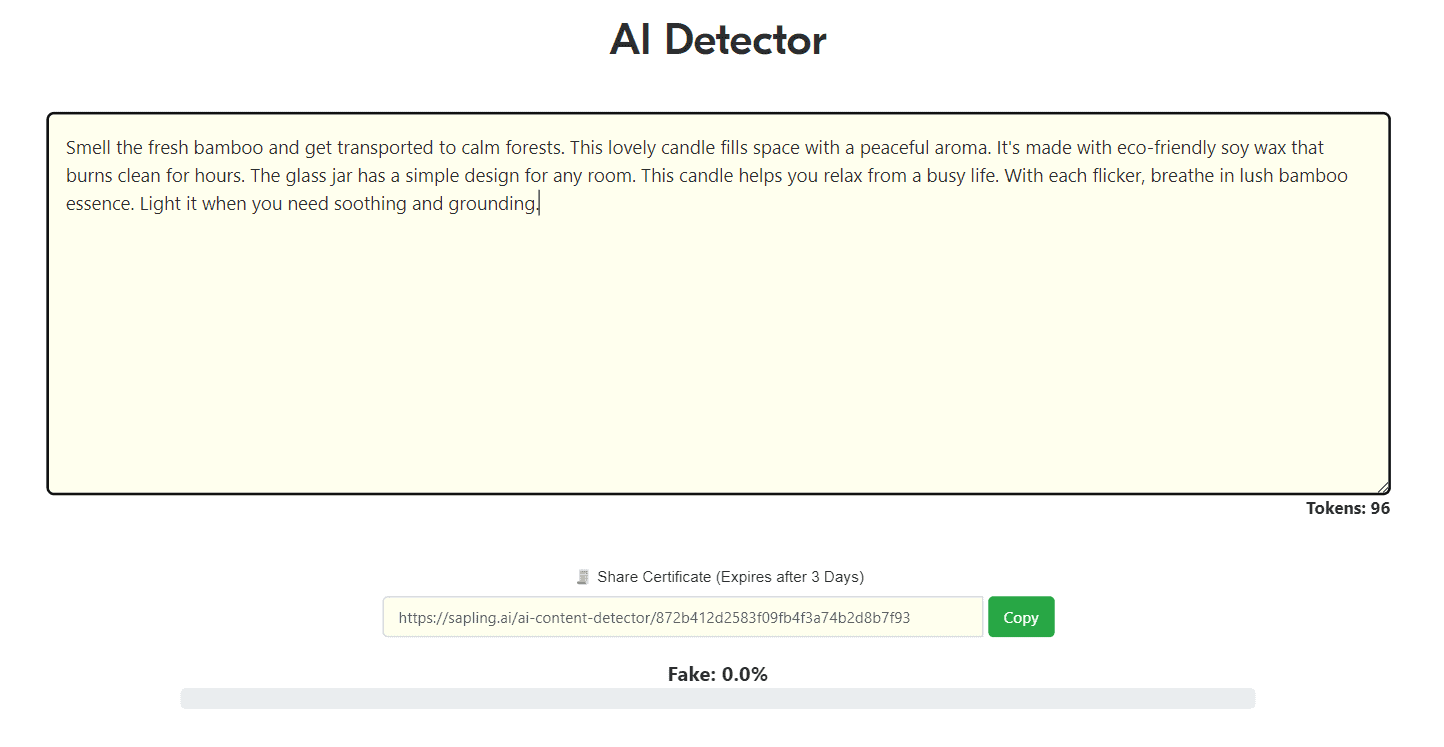Click the Fake: 0.0% result label
Viewport: 1444px width, 747px height.
718,675
